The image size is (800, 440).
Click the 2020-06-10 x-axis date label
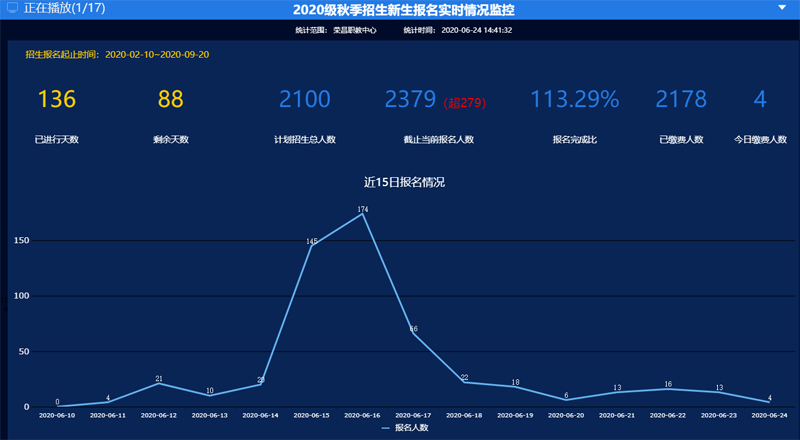click(x=57, y=415)
